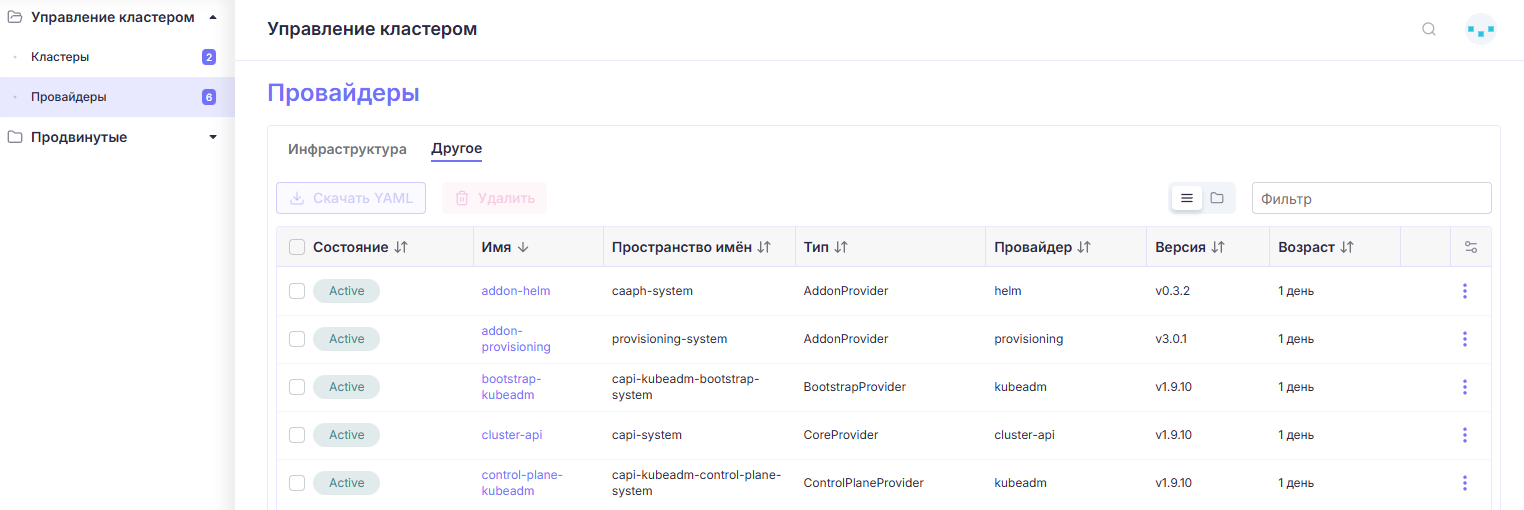Screen dimensions: 1524x510
Task: Open table column settings icon
Action: (x=1470, y=247)
